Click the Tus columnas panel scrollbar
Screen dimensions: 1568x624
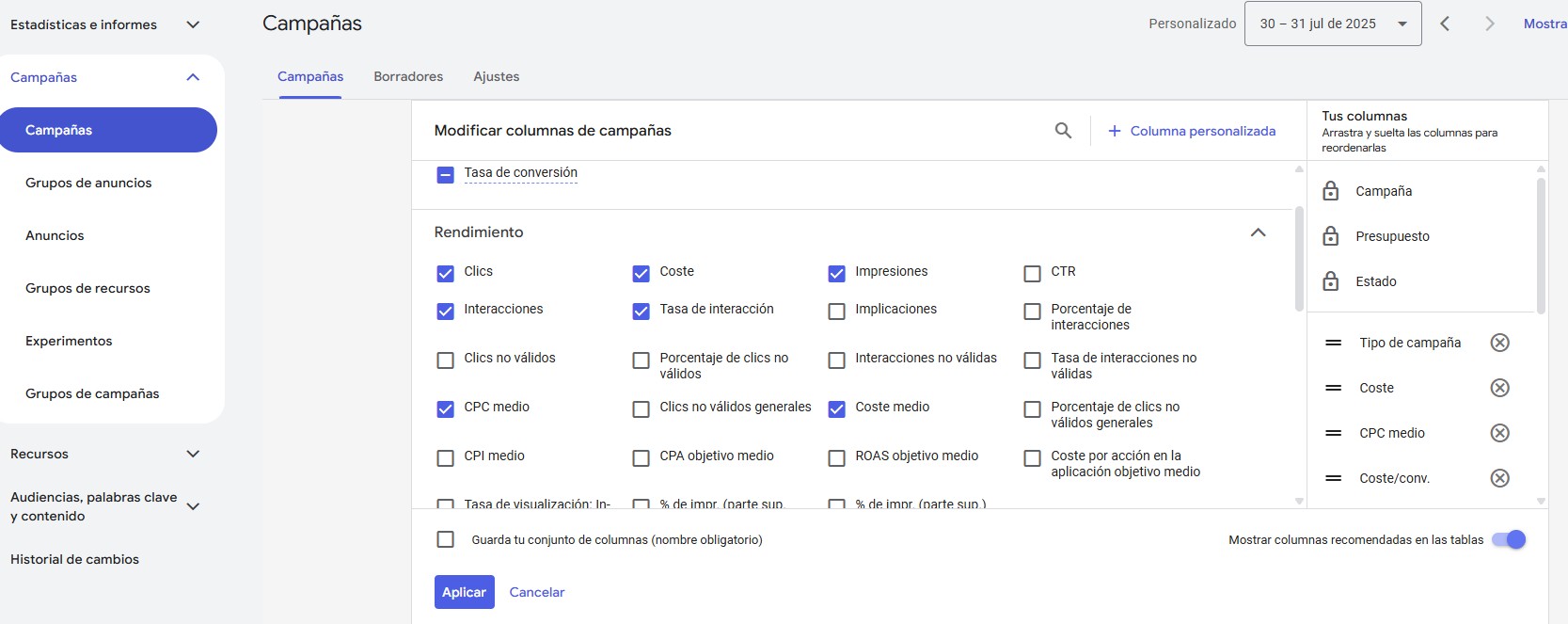click(x=1541, y=245)
